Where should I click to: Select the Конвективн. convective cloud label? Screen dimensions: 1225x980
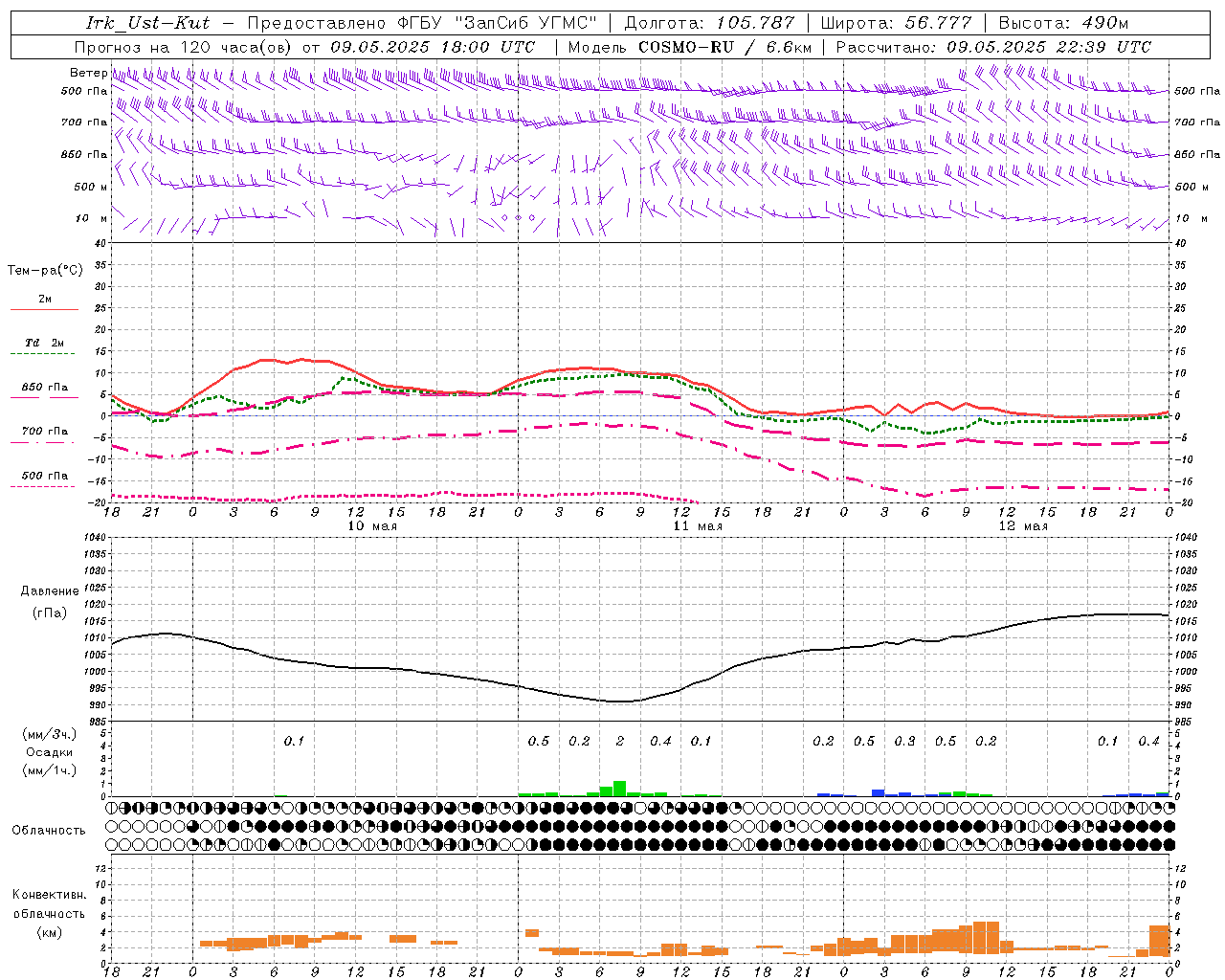(49, 895)
